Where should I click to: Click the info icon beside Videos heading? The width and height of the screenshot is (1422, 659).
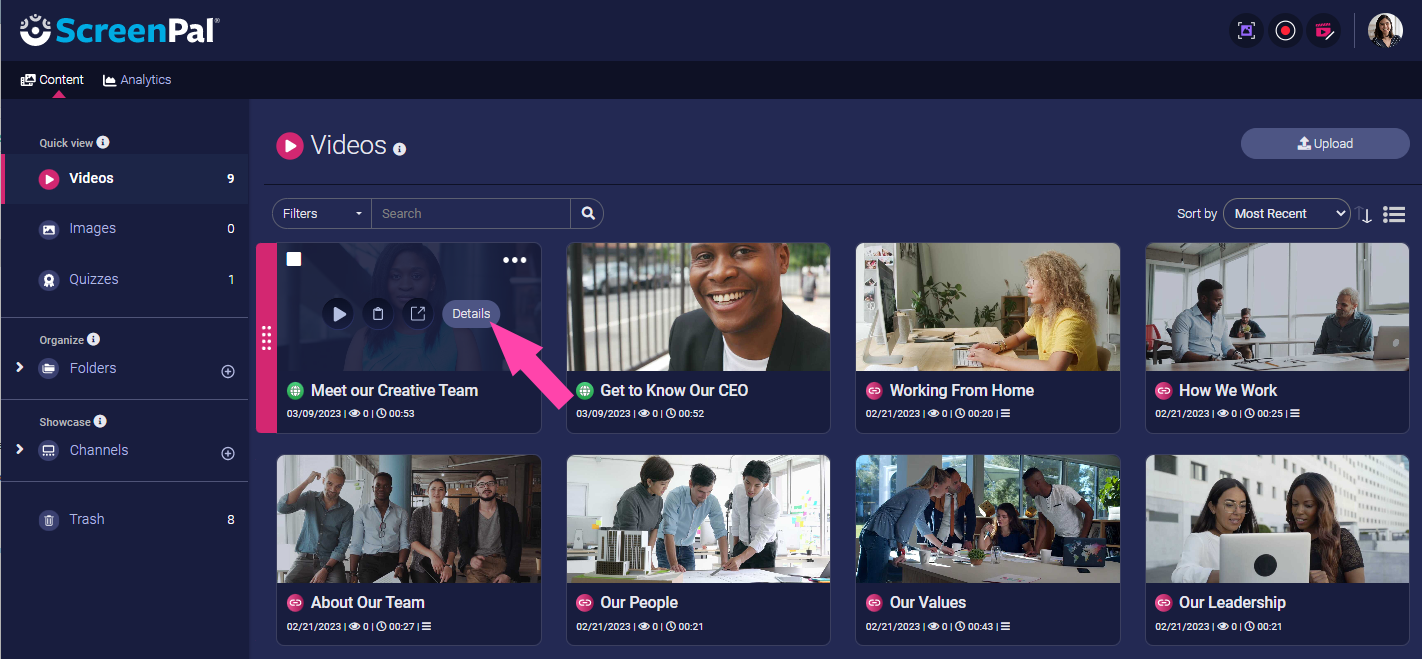400,149
